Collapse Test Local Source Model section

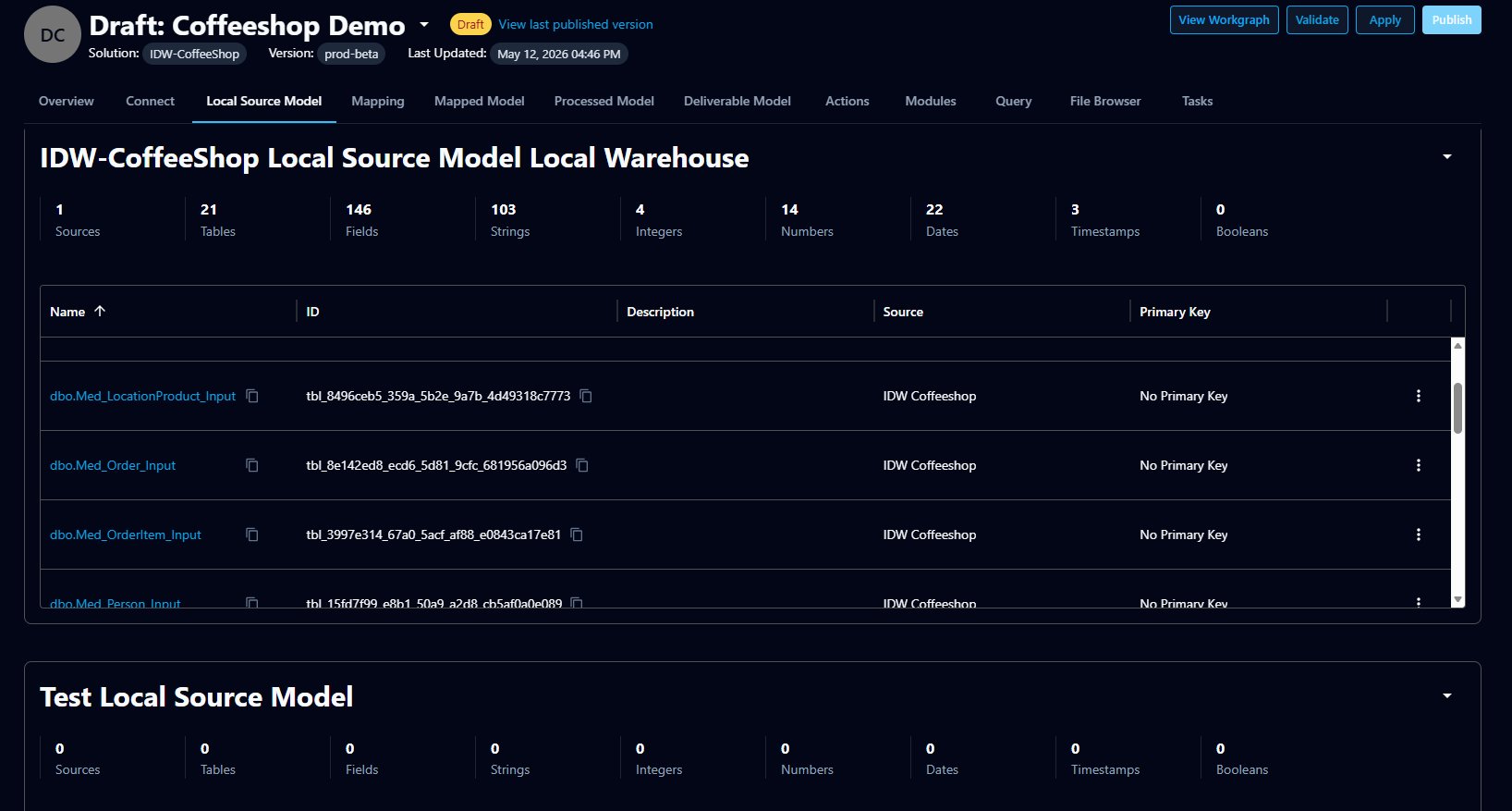[1447, 695]
